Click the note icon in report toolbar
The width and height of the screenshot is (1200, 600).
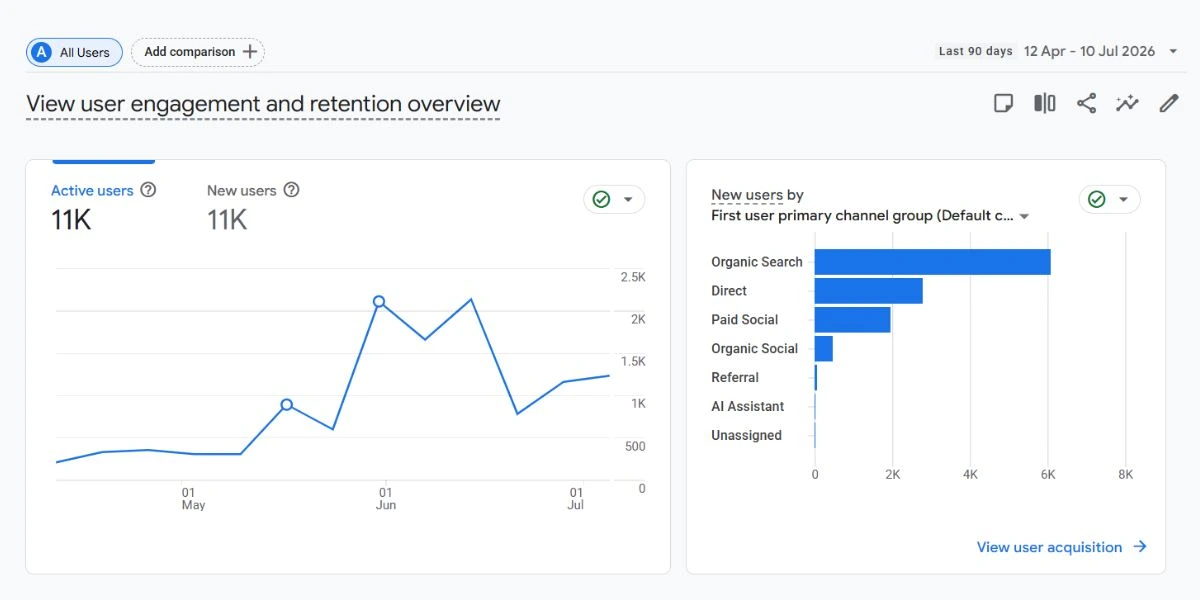[x=1003, y=103]
